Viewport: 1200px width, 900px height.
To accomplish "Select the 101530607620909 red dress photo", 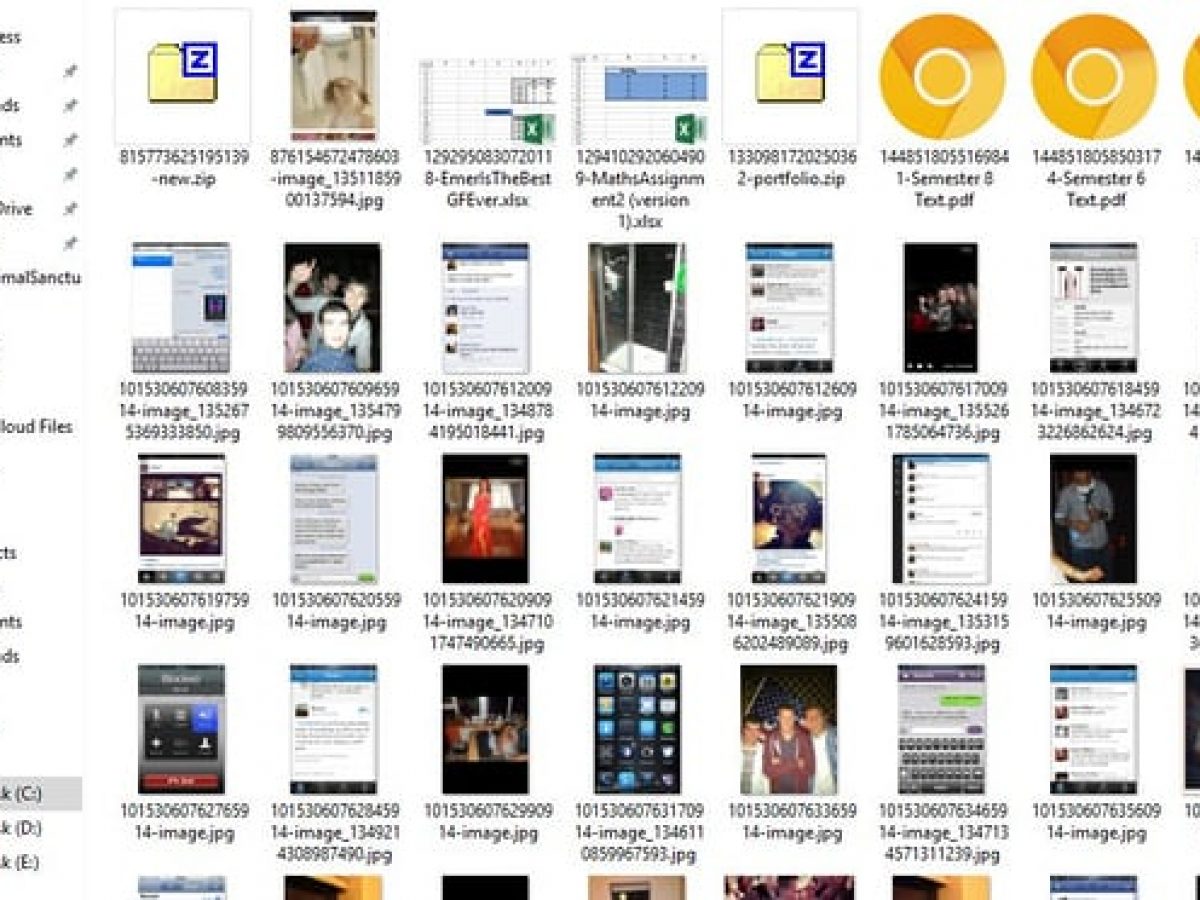I will coord(485,519).
